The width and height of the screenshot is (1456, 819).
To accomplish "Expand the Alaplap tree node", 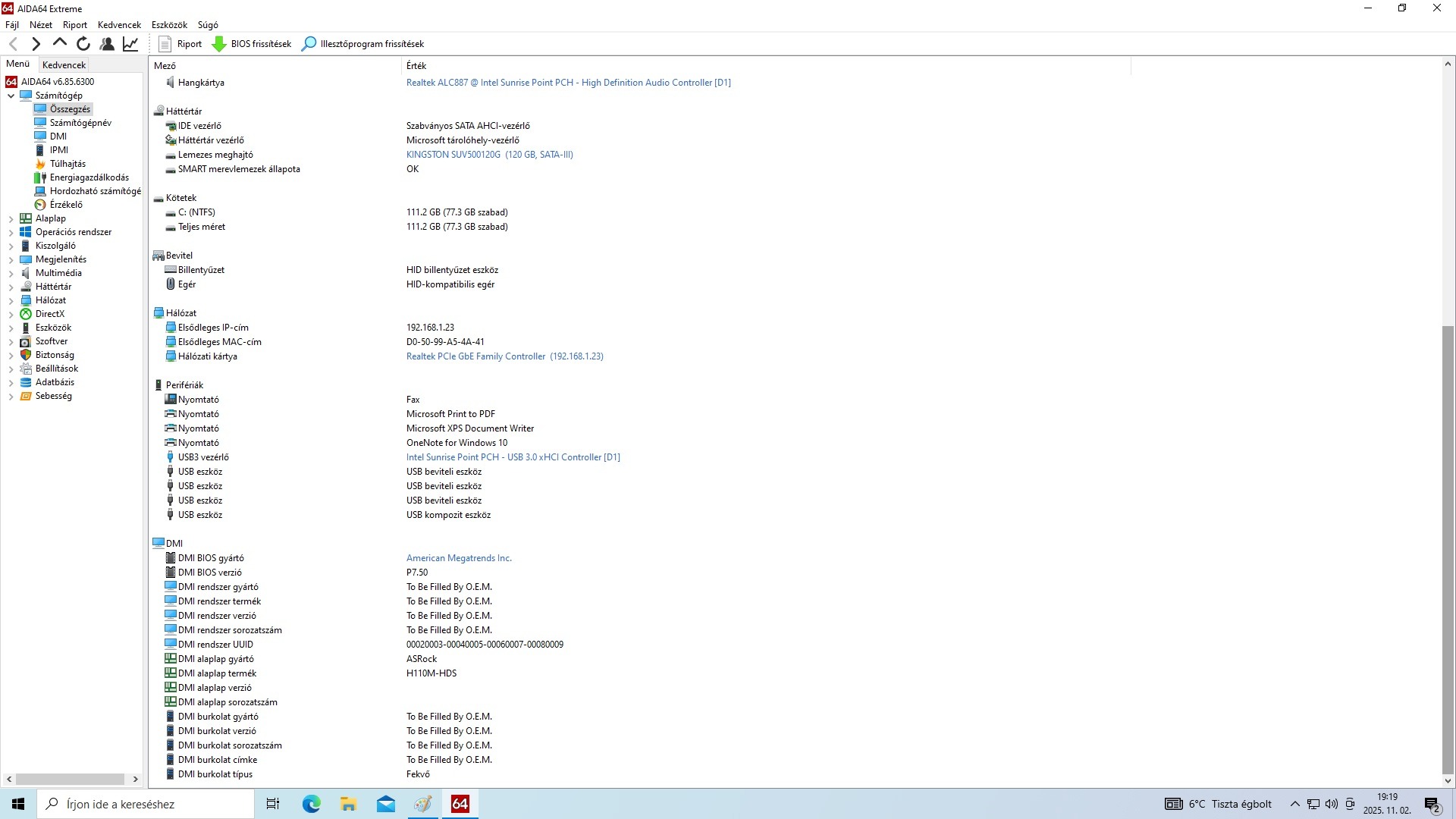I will [x=11, y=218].
